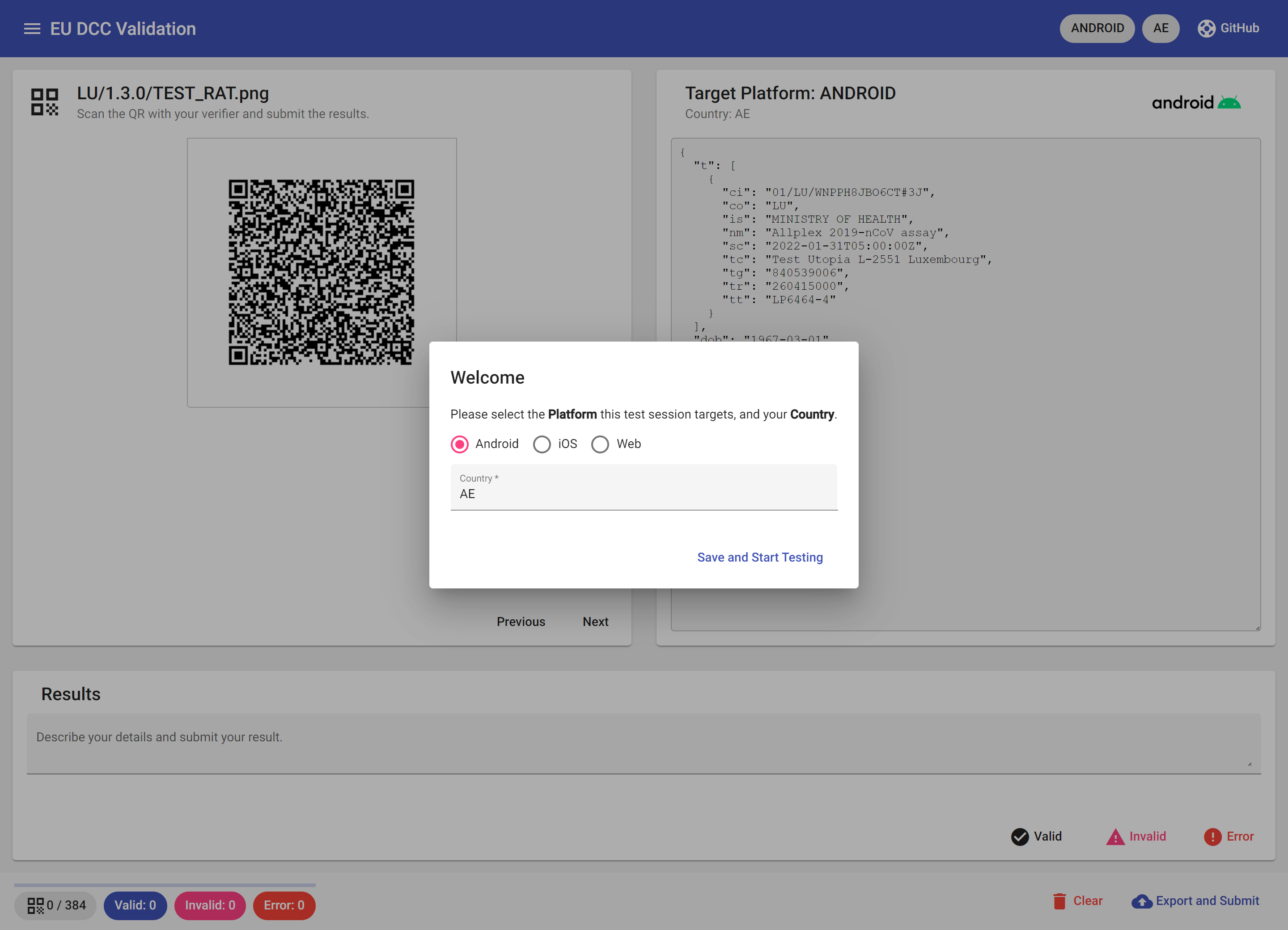Click the LU/1.3.0/TEST_RAT.png heading

click(x=173, y=93)
